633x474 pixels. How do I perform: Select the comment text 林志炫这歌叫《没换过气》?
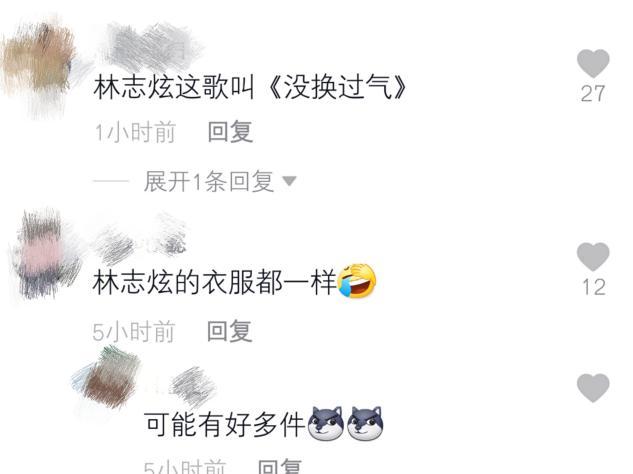point(250,87)
